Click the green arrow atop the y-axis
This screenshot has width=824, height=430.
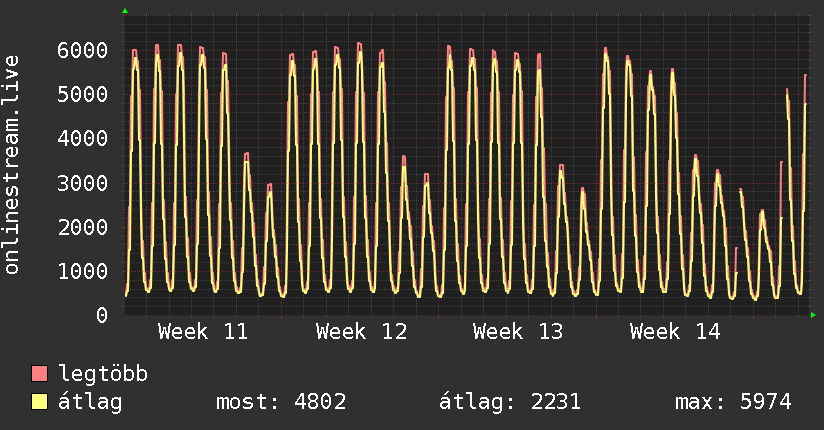pyautogui.click(x=125, y=11)
